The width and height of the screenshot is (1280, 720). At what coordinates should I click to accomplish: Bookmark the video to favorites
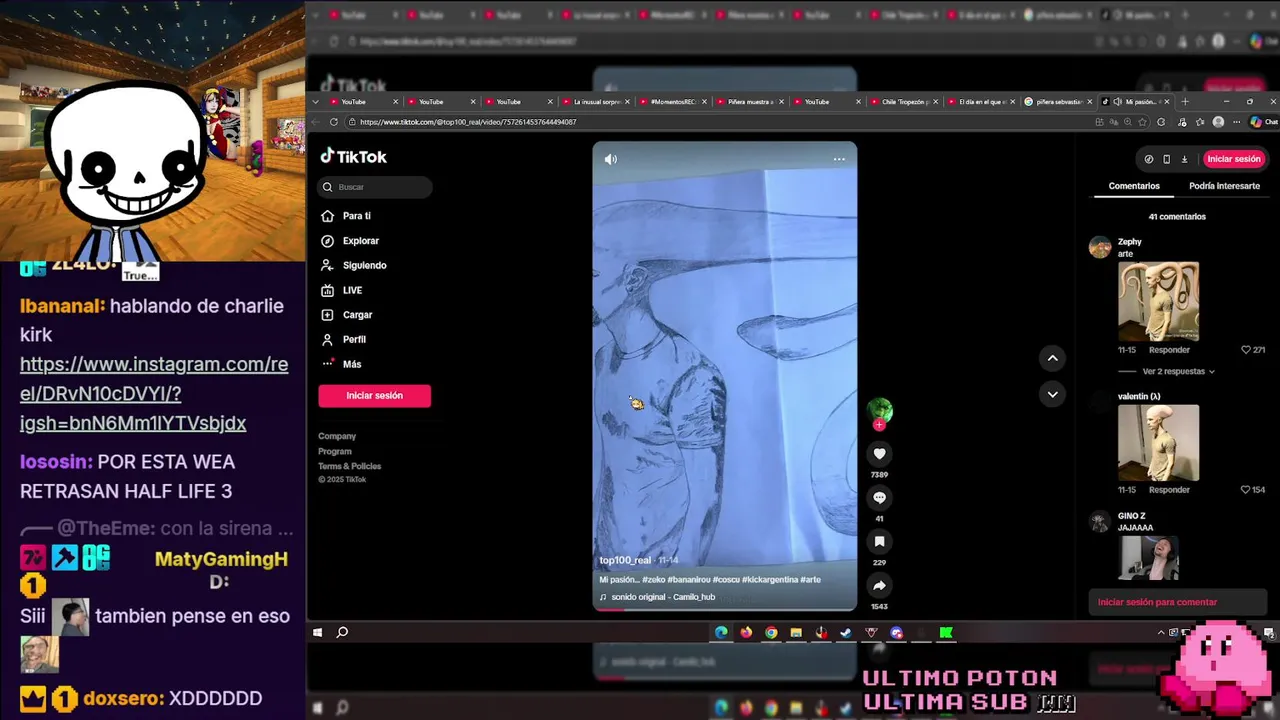[x=879, y=541]
